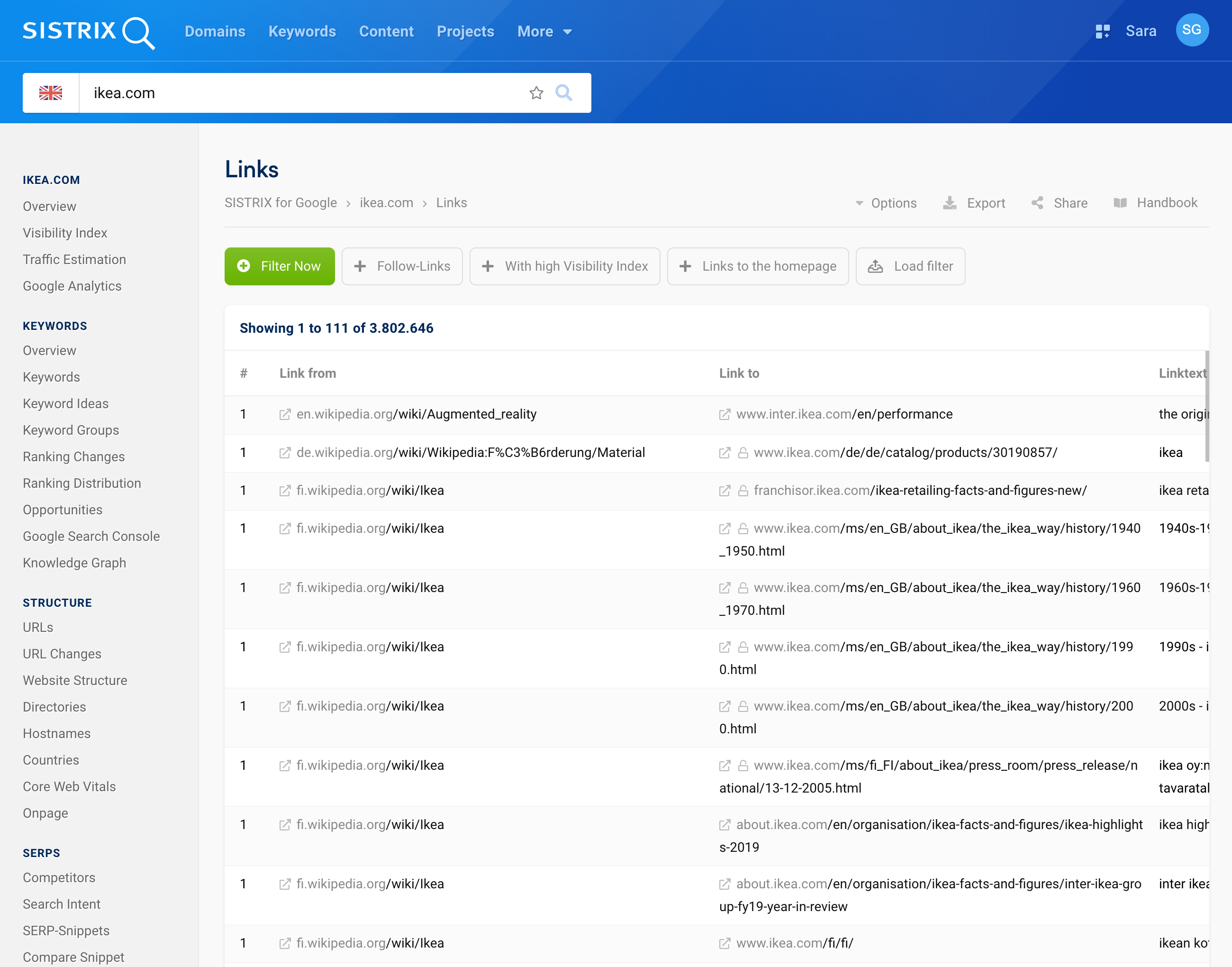The image size is (1232, 967).
Task: Switch to the Projects section
Action: tap(465, 31)
